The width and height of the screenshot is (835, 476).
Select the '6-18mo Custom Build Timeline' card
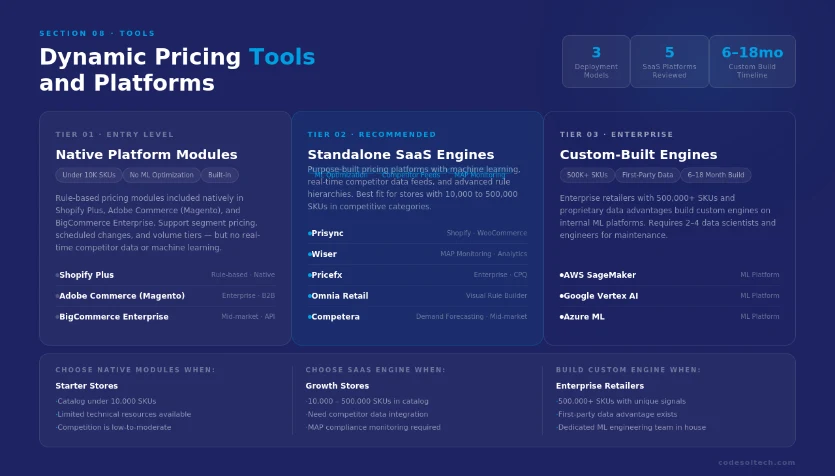(752, 61)
